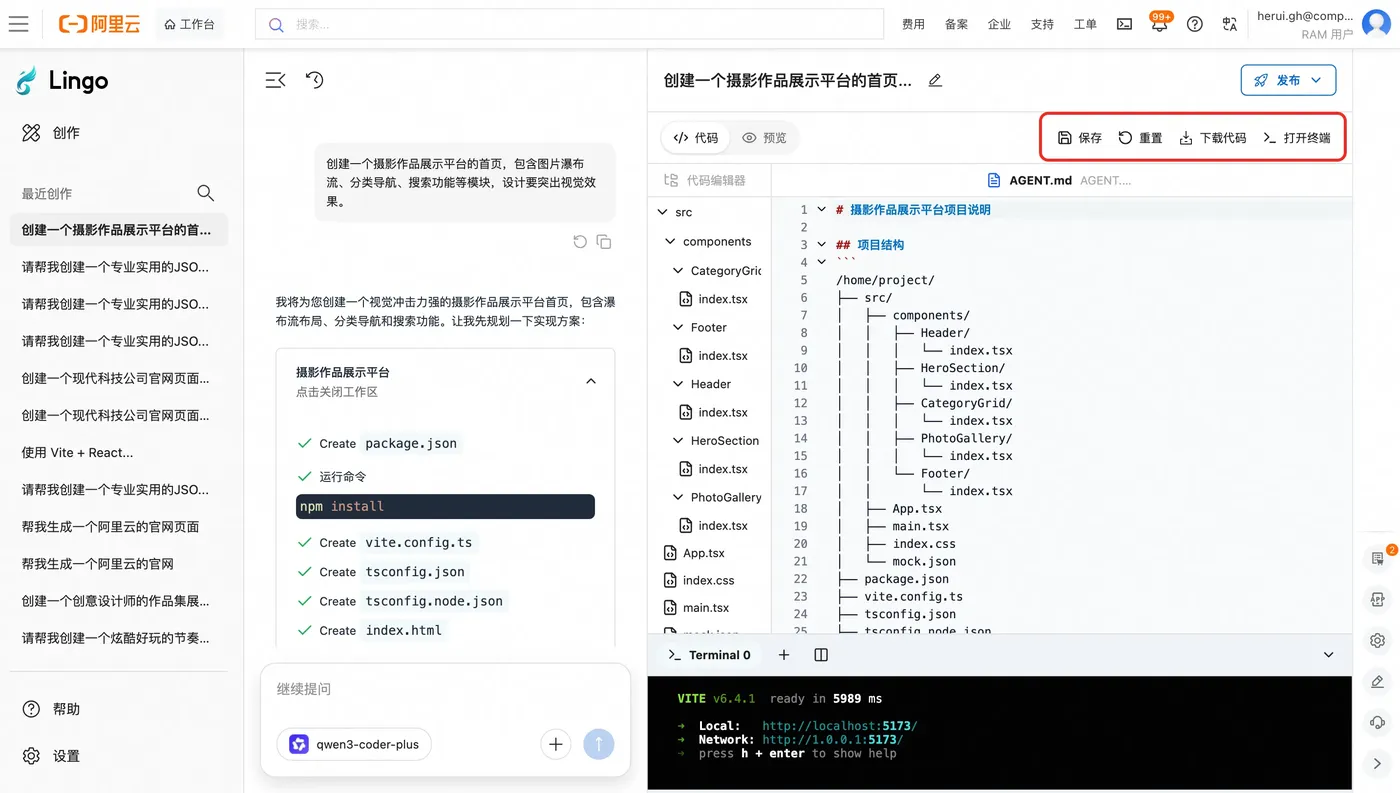
Task: Collapse the CategoryGrid folder
Action: (679, 270)
